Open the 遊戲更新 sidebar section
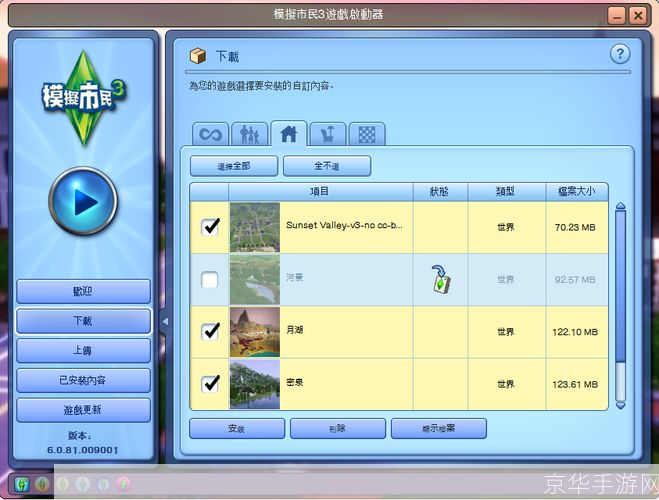Screen dimensions: 659x500 coord(83,410)
